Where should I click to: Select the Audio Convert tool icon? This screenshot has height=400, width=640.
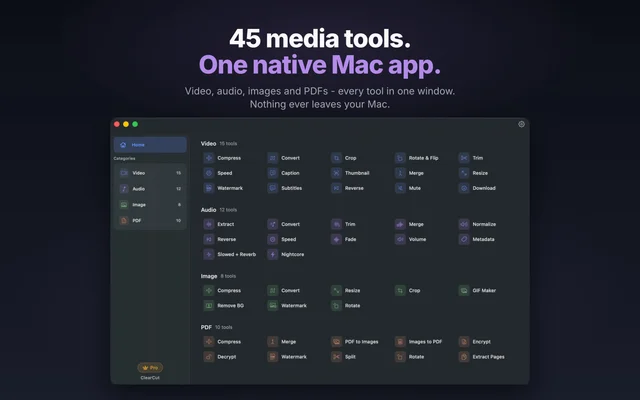(x=273, y=224)
